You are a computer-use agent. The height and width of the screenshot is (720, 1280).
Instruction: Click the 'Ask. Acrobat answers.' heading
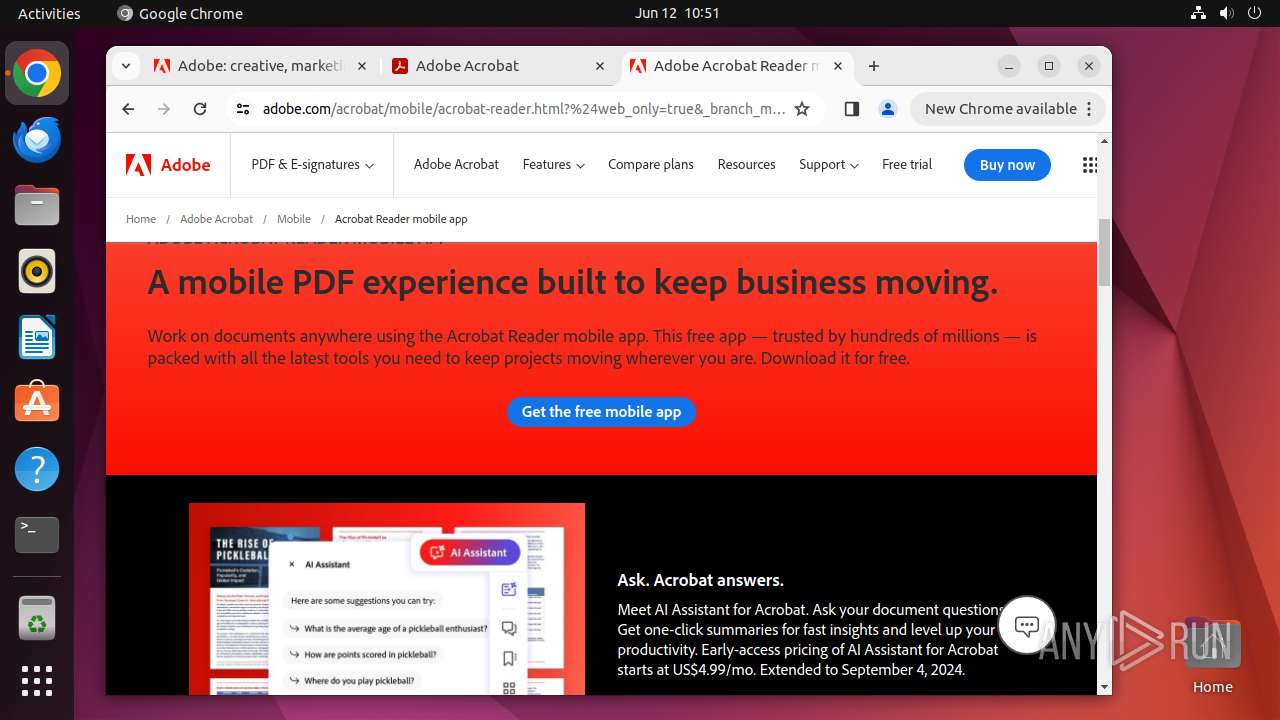[700, 580]
